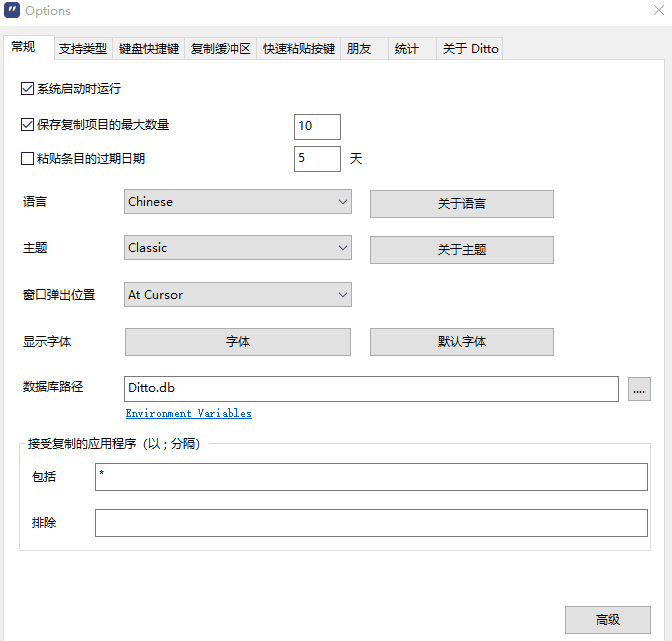This screenshot has height=641, width=672.
Task: Click the 关于语言 button
Action: (462, 204)
